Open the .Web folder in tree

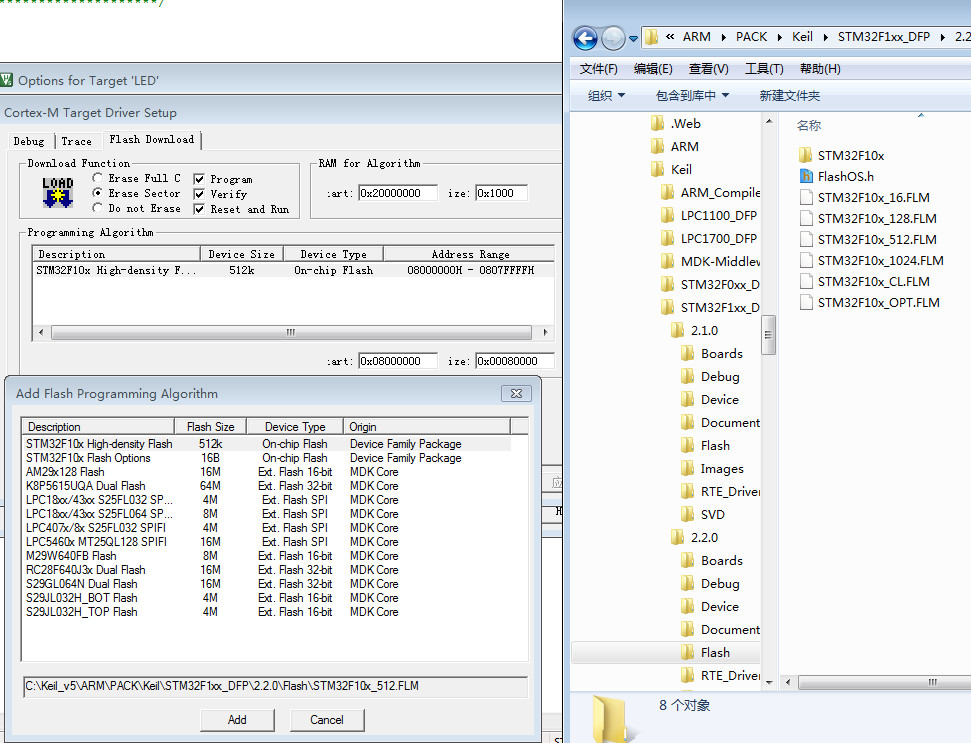point(676,123)
